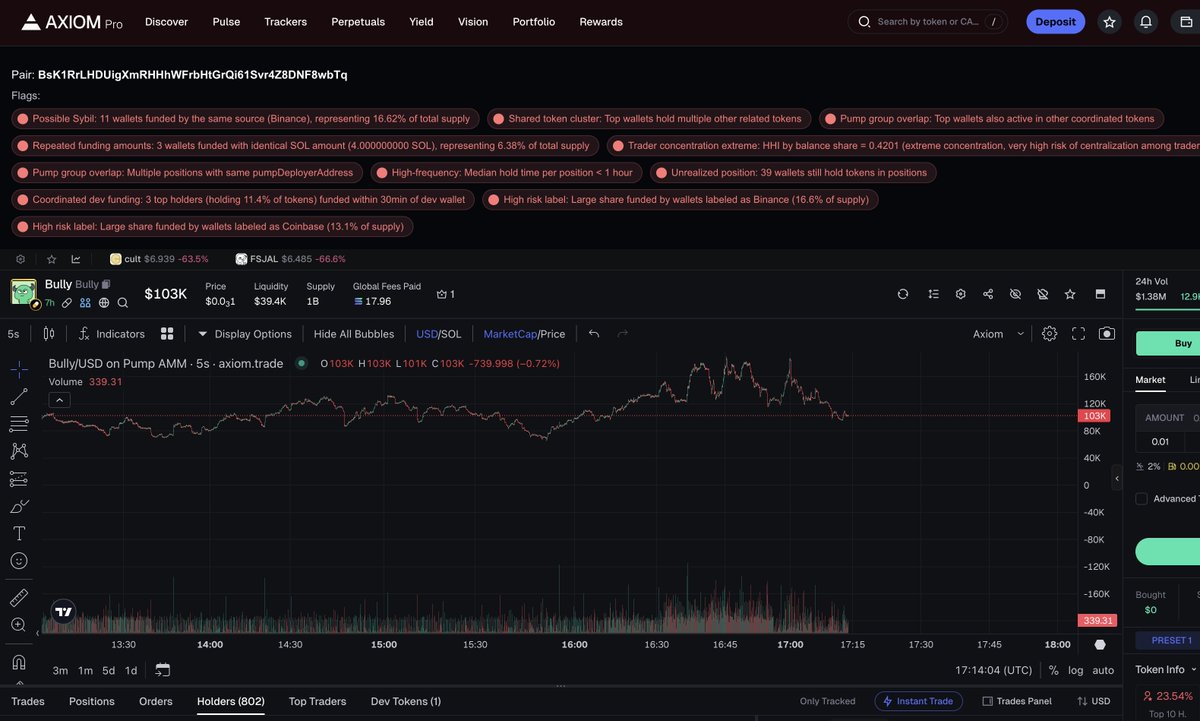1200x721 pixels.
Task: Click the Buy button
Action: click(x=1168, y=343)
